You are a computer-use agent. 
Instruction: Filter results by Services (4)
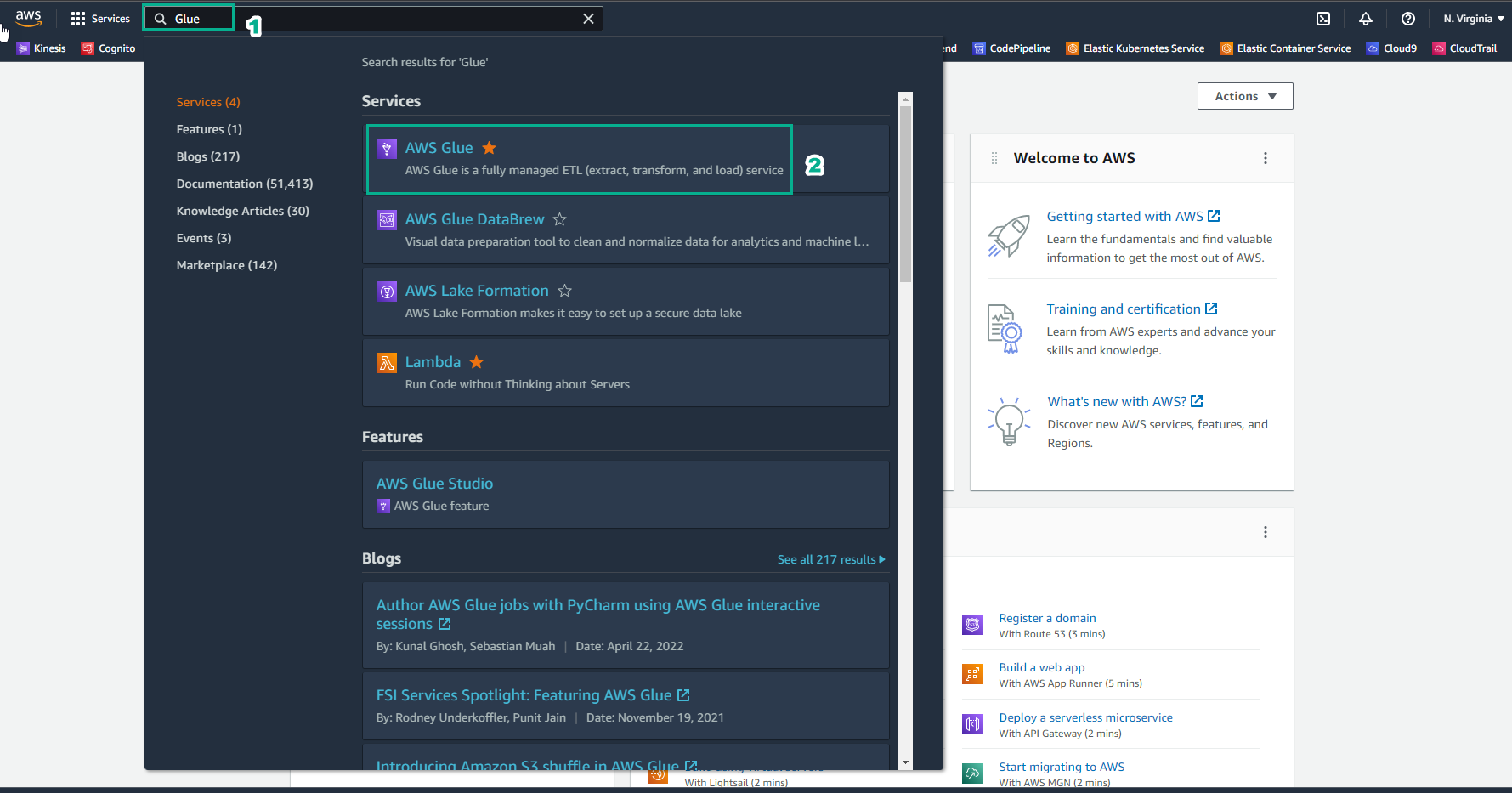tap(208, 102)
